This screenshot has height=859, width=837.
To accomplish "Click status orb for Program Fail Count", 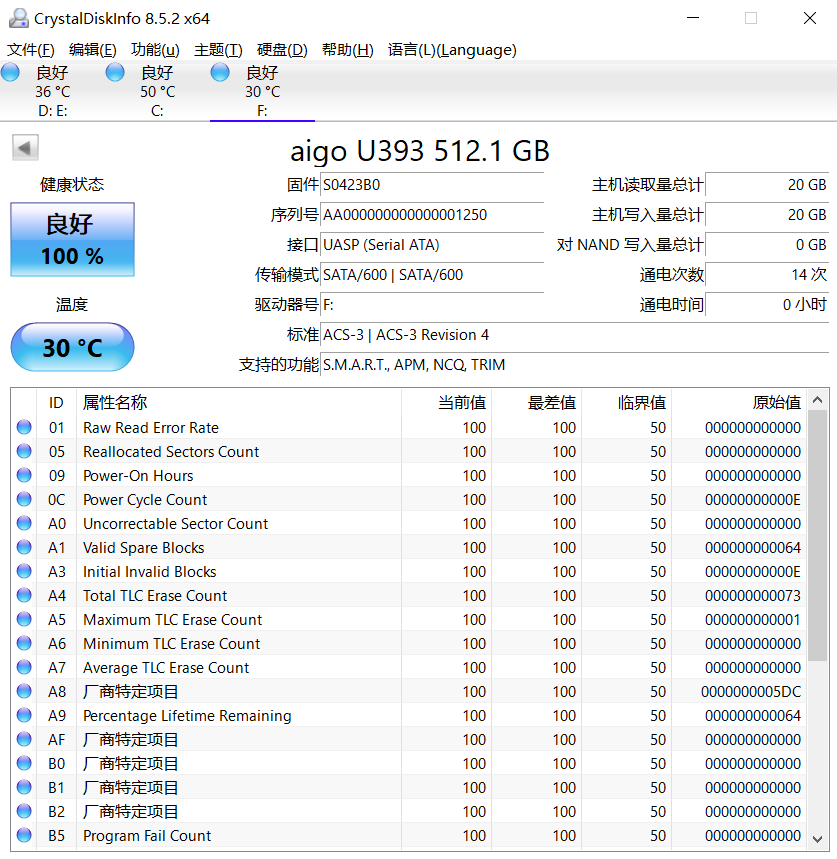I will coord(24,835).
